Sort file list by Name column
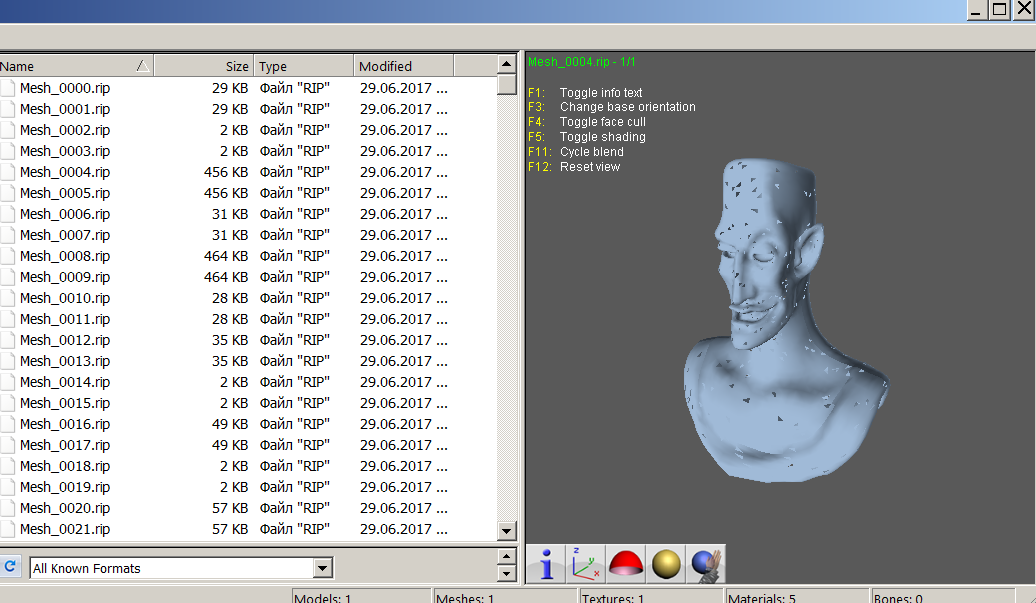This screenshot has width=1036, height=603. pos(70,66)
